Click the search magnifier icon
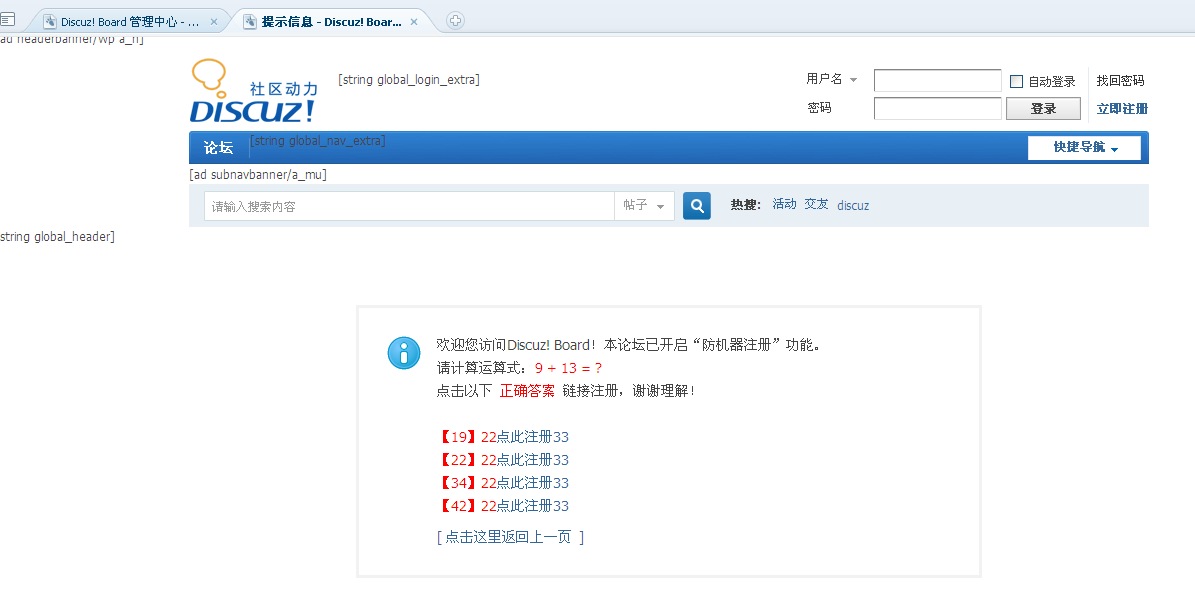The image size is (1195, 609). pos(696,205)
